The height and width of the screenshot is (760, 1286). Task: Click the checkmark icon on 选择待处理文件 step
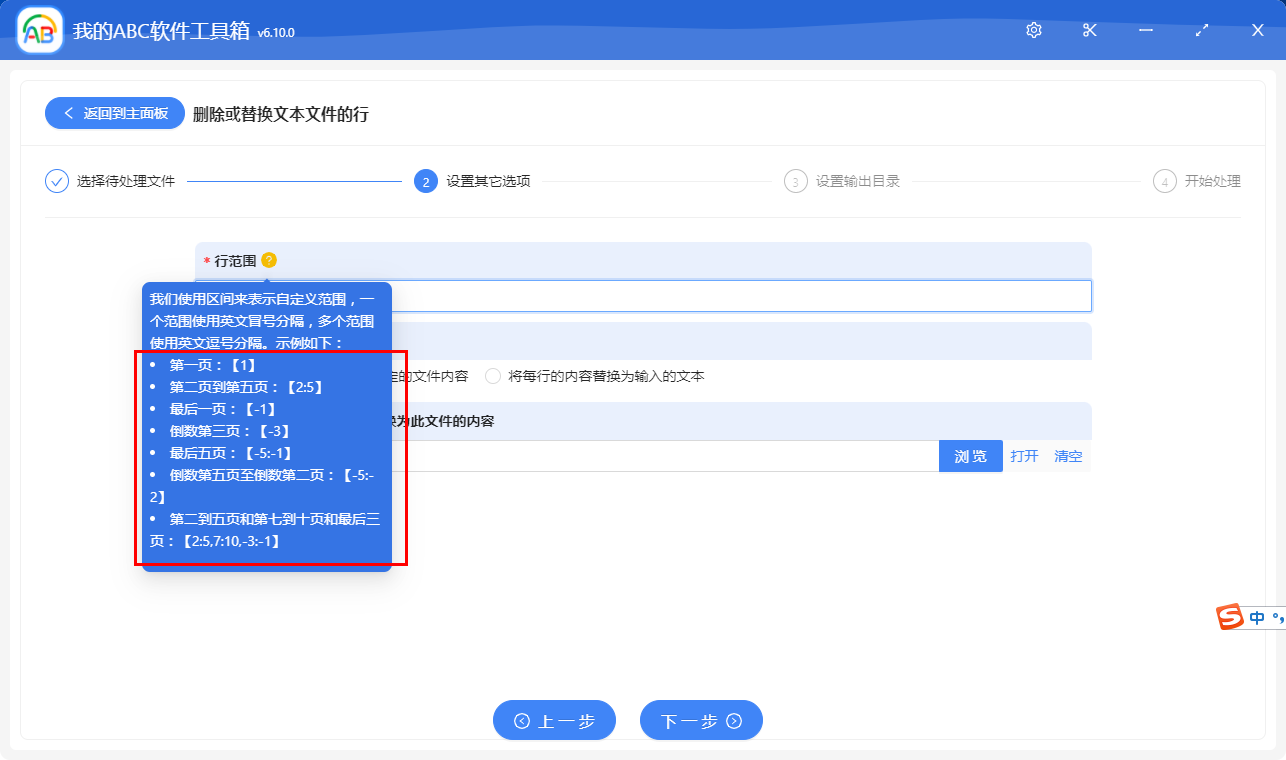[56, 181]
